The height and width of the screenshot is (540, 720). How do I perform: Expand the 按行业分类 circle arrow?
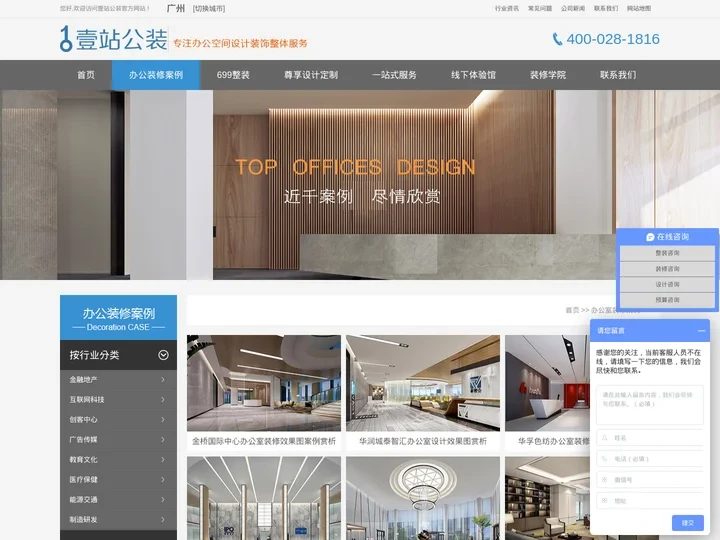pyautogui.click(x=163, y=355)
